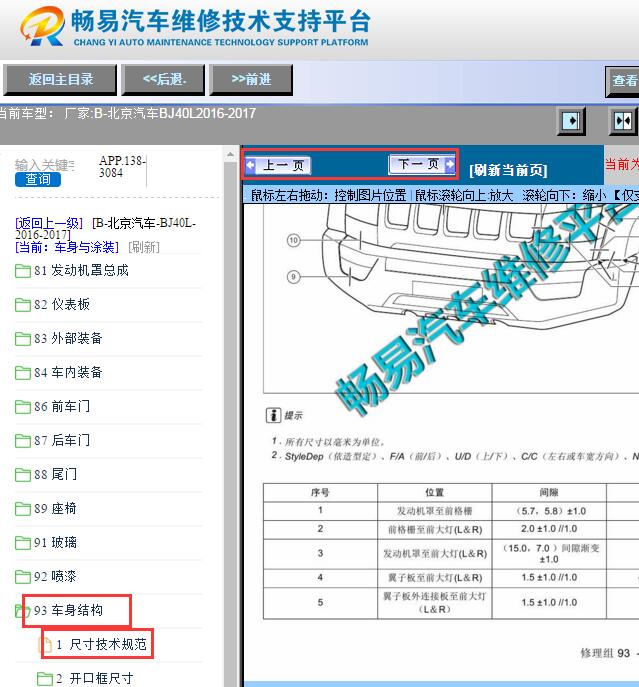Click the 当前：车身与涂装 link

click(67, 247)
